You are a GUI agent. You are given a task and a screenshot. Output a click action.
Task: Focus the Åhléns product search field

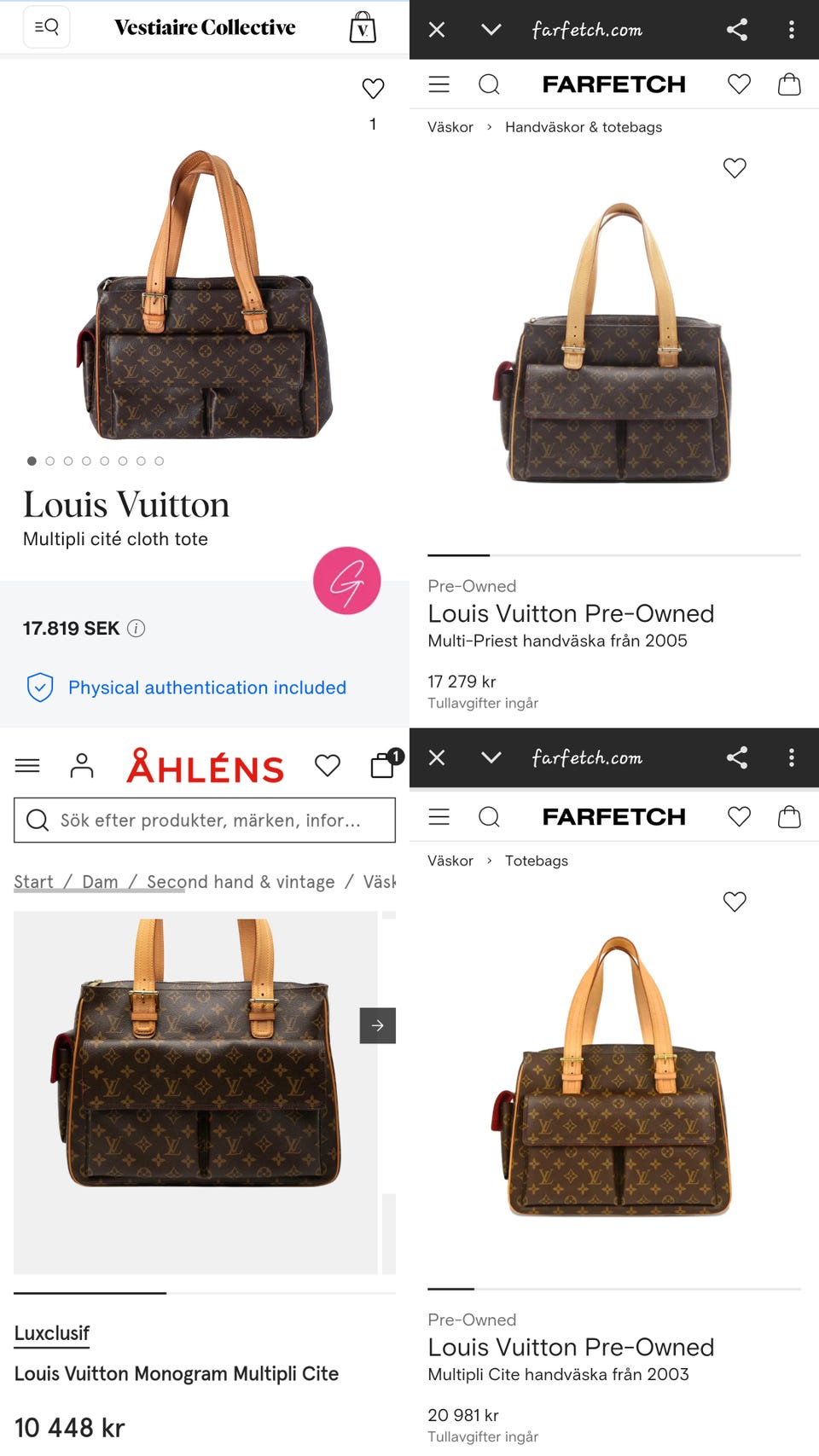coord(205,821)
